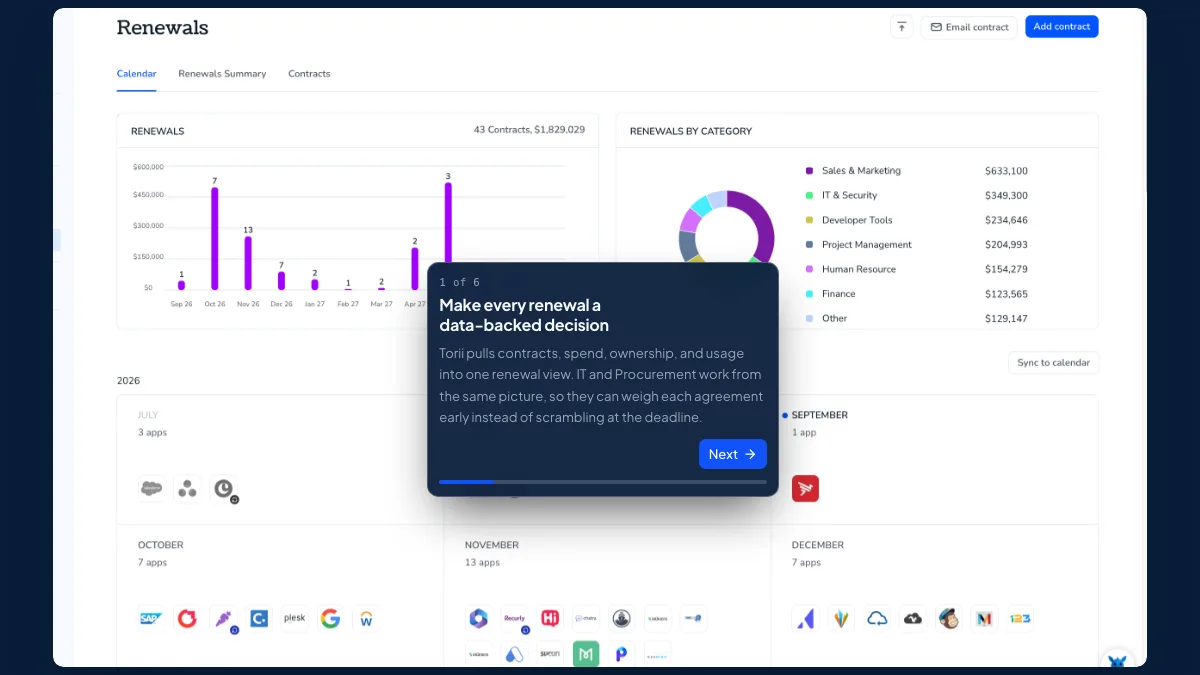1200x675 pixels.
Task: Click the OCTOBER month heading
Action: click(x=161, y=545)
